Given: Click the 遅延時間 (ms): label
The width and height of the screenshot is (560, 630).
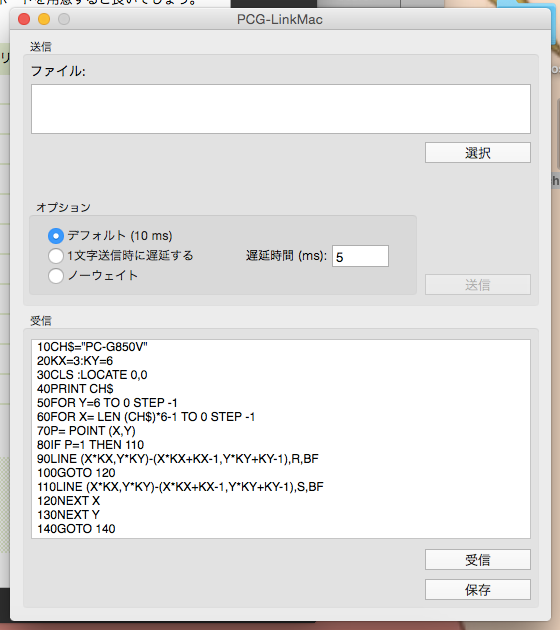Looking at the screenshot, I should coord(286,256).
